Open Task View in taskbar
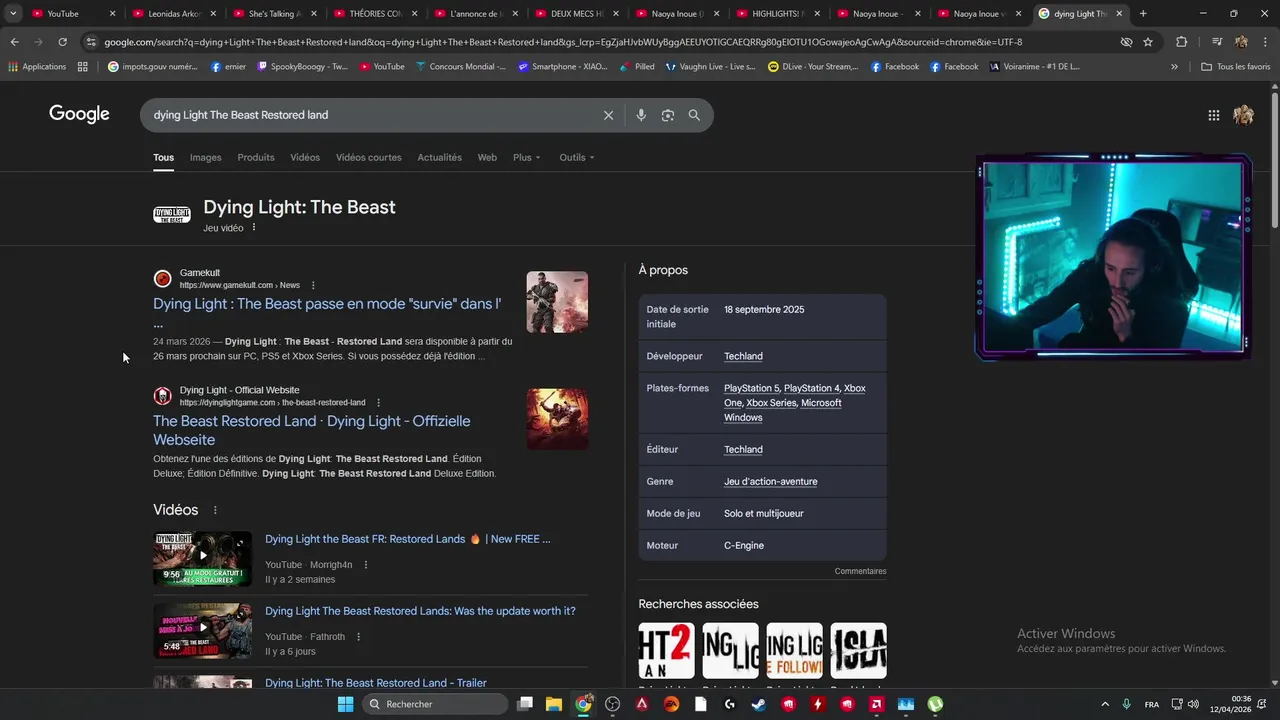The image size is (1280, 720). pyautogui.click(x=525, y=704)
